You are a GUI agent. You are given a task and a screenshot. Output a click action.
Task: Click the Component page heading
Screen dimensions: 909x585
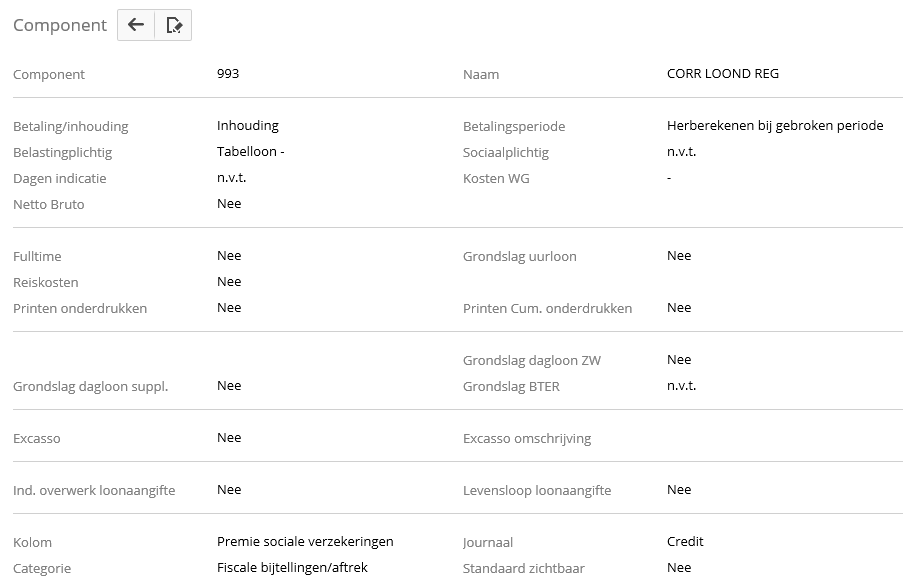coord(60,26)
